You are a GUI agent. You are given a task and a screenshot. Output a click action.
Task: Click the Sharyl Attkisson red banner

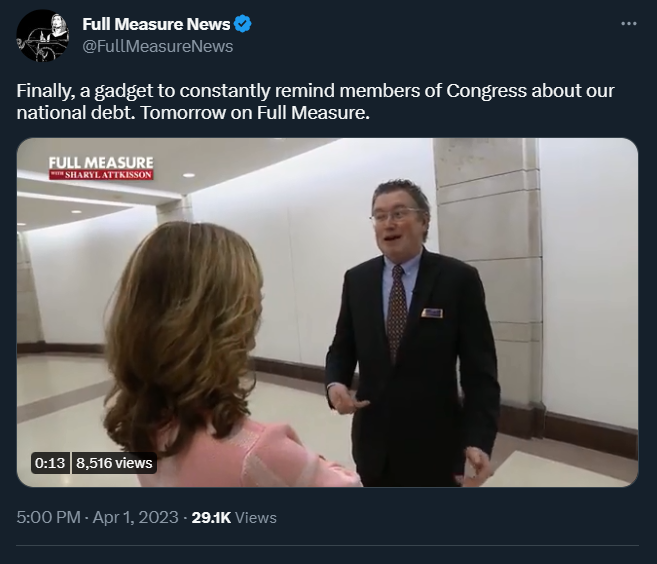coord(101,175)
